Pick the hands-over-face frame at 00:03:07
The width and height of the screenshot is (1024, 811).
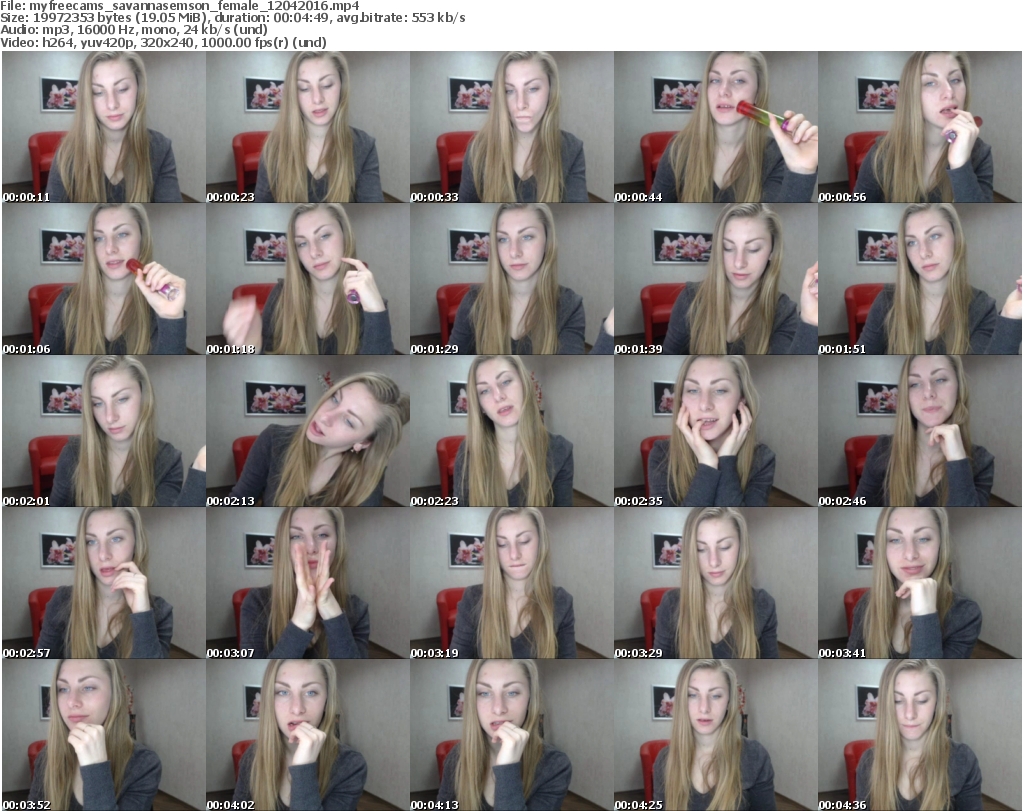(308, 582)
